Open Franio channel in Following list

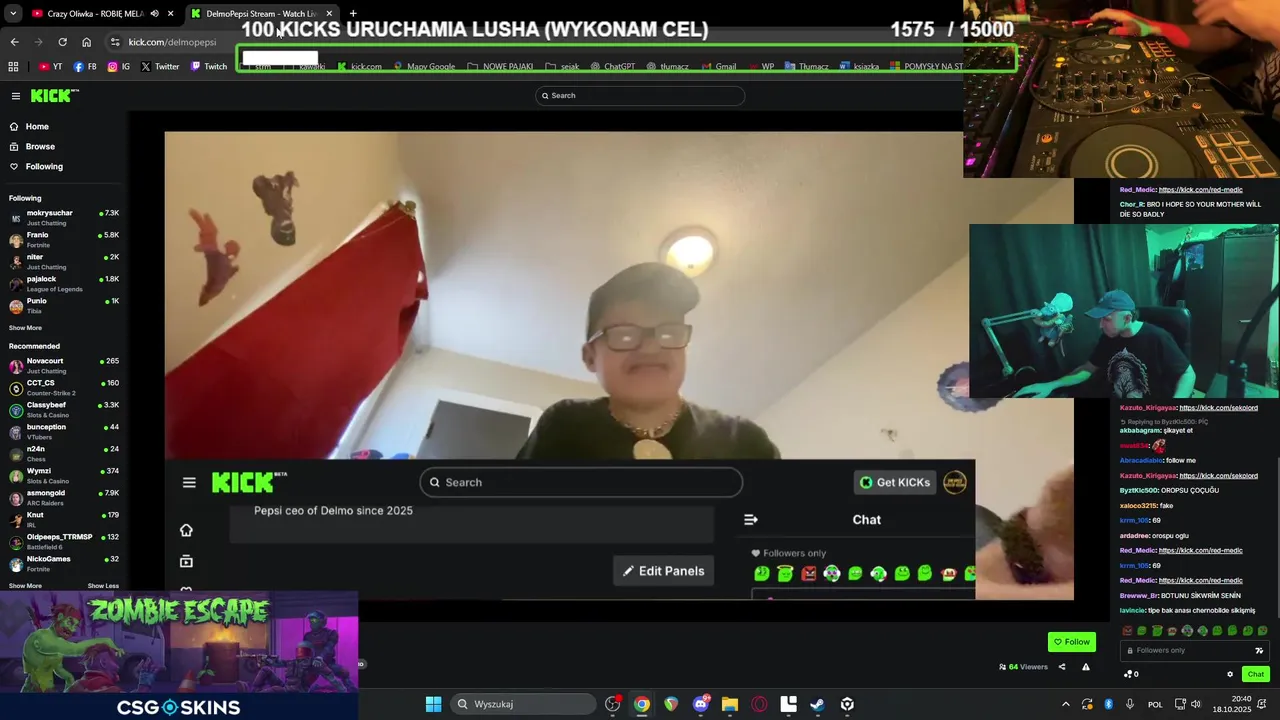64,239
